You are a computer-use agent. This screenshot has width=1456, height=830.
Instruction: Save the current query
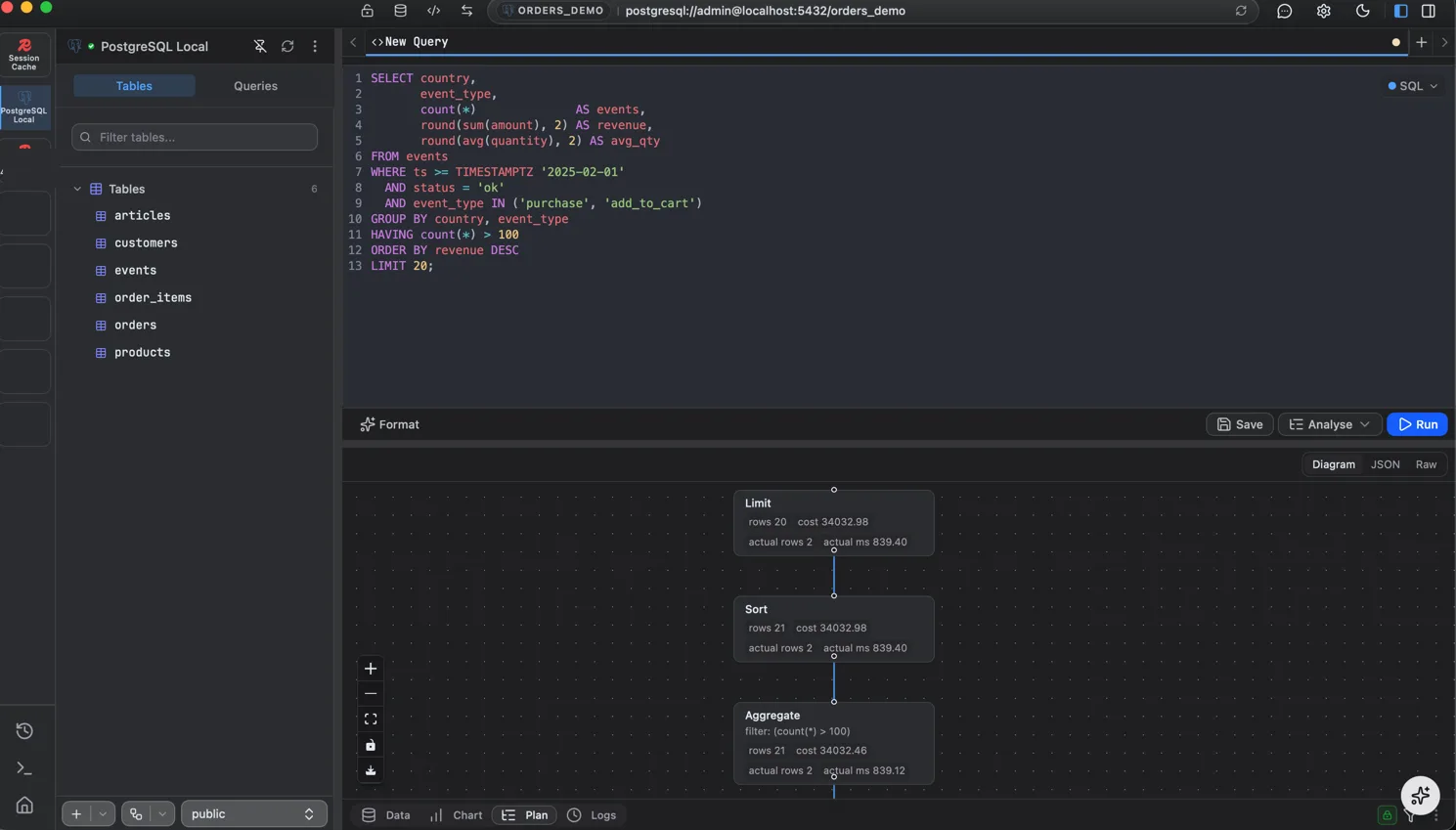[1240, 424]
